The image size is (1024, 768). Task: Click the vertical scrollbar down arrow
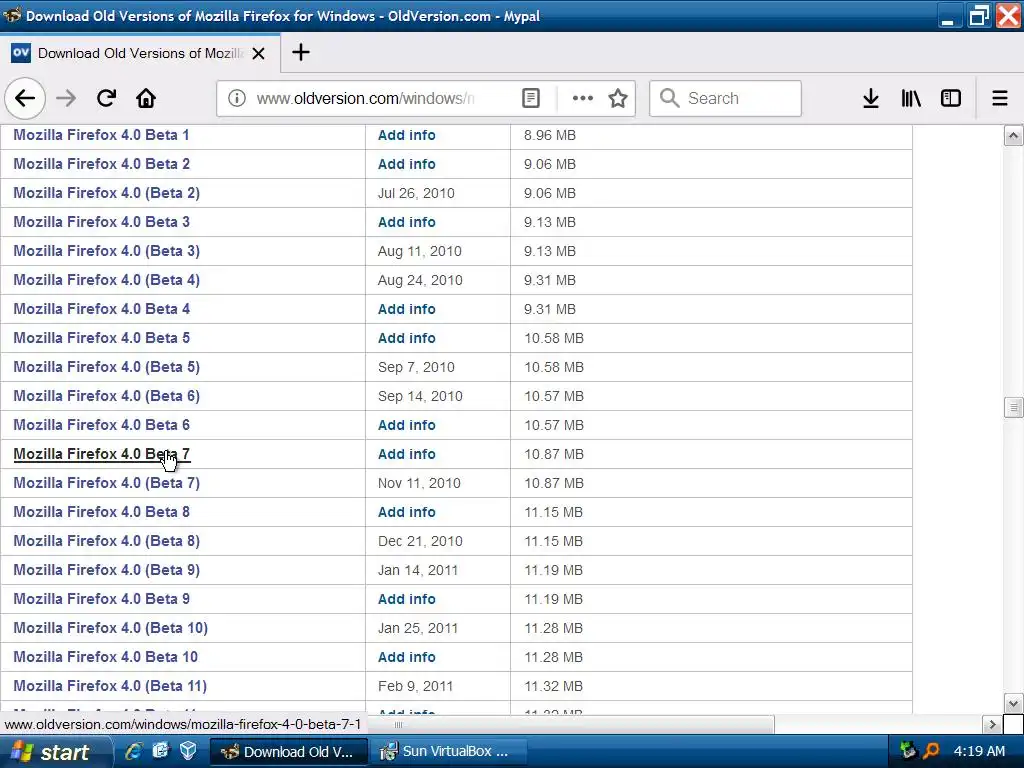(1013, 704)
